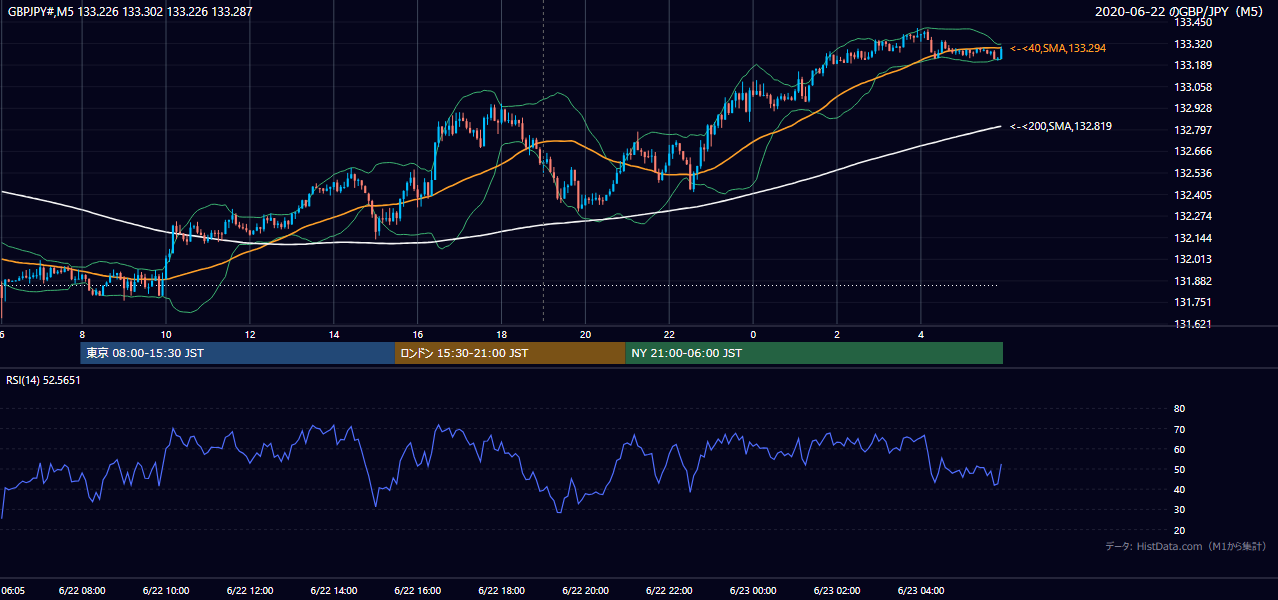Click price scale value 132.144

click(x=1193, y=238)
